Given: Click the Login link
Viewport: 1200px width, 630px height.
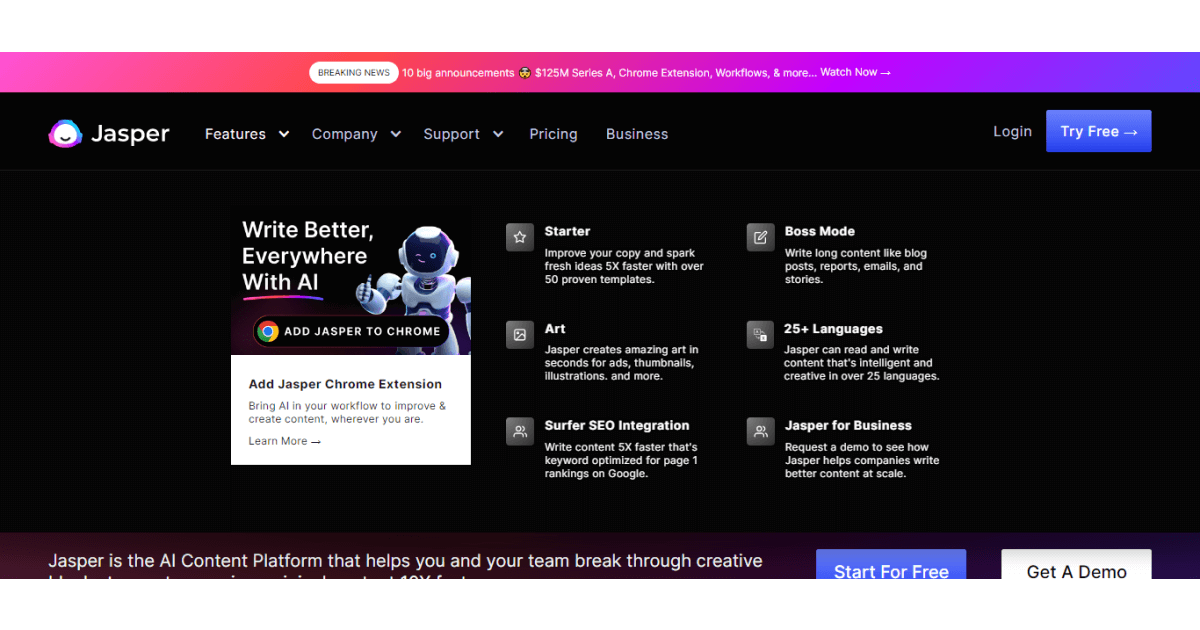Looking at the screenshot, I should click(x=1012, y=131).
